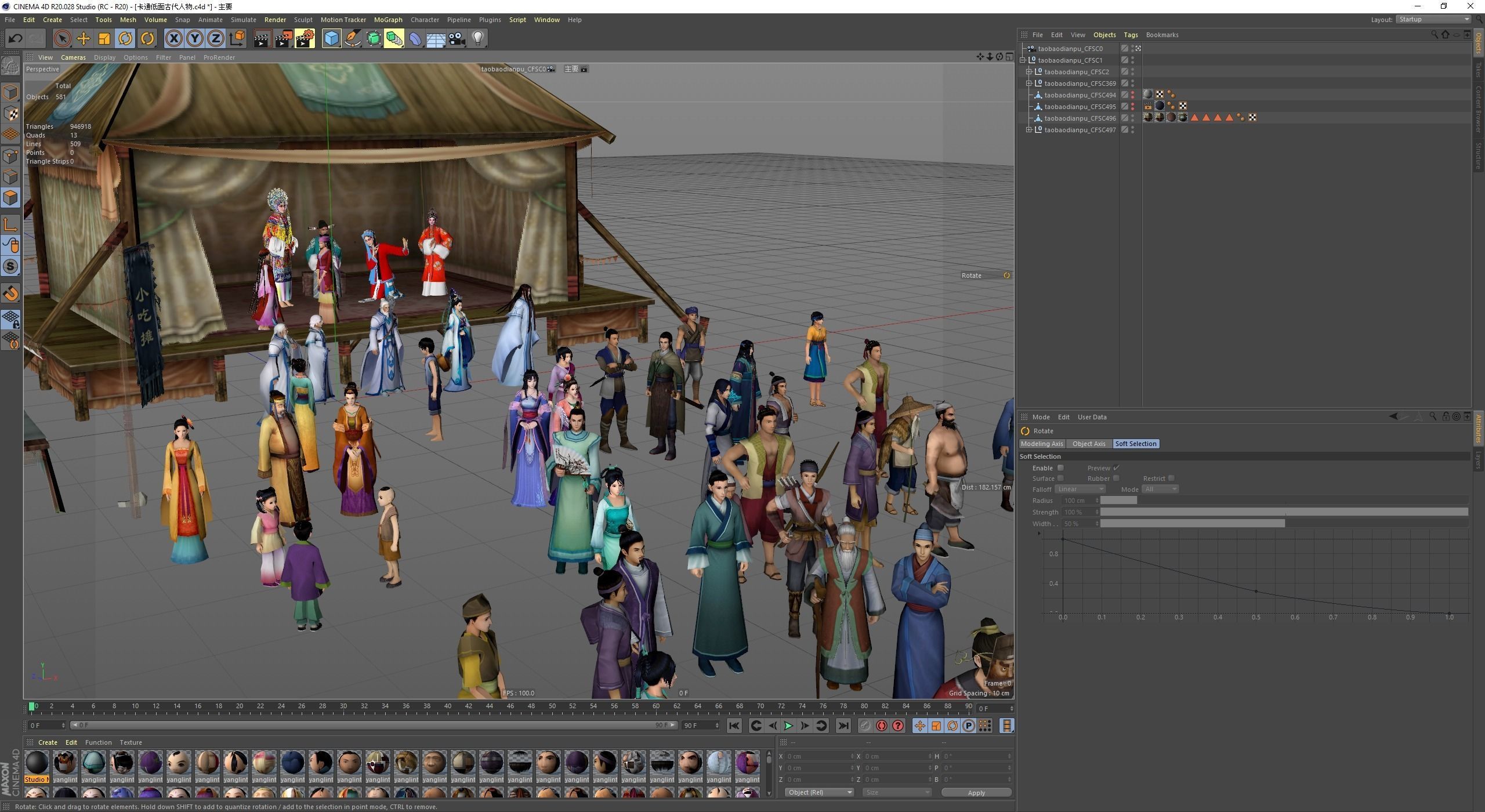Select the Spline pen icon
Image resolution: width=1485 pixels, height=812 pixels.
[x=353, y=38]
